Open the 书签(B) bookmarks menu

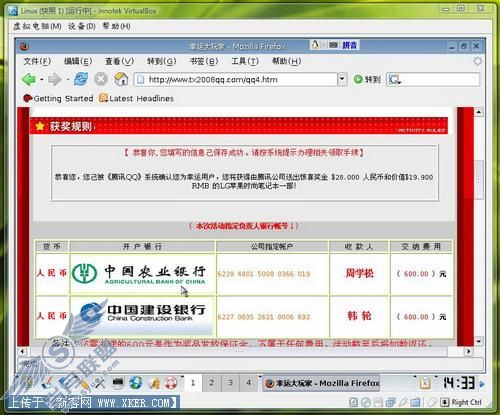click(204, 61)
